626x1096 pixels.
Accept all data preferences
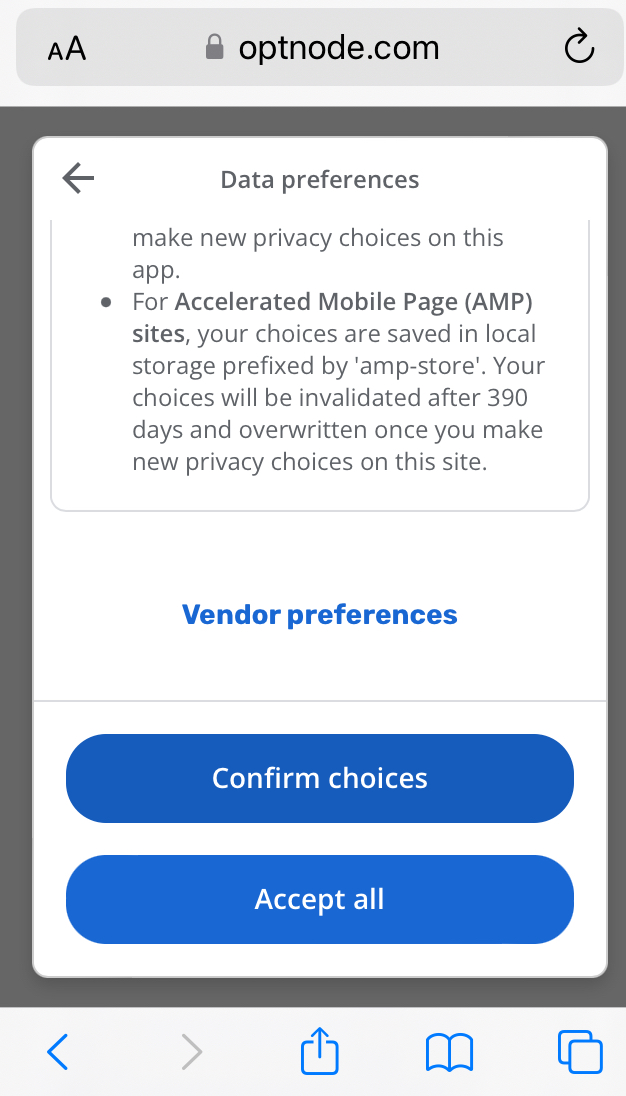pos(320,899)
